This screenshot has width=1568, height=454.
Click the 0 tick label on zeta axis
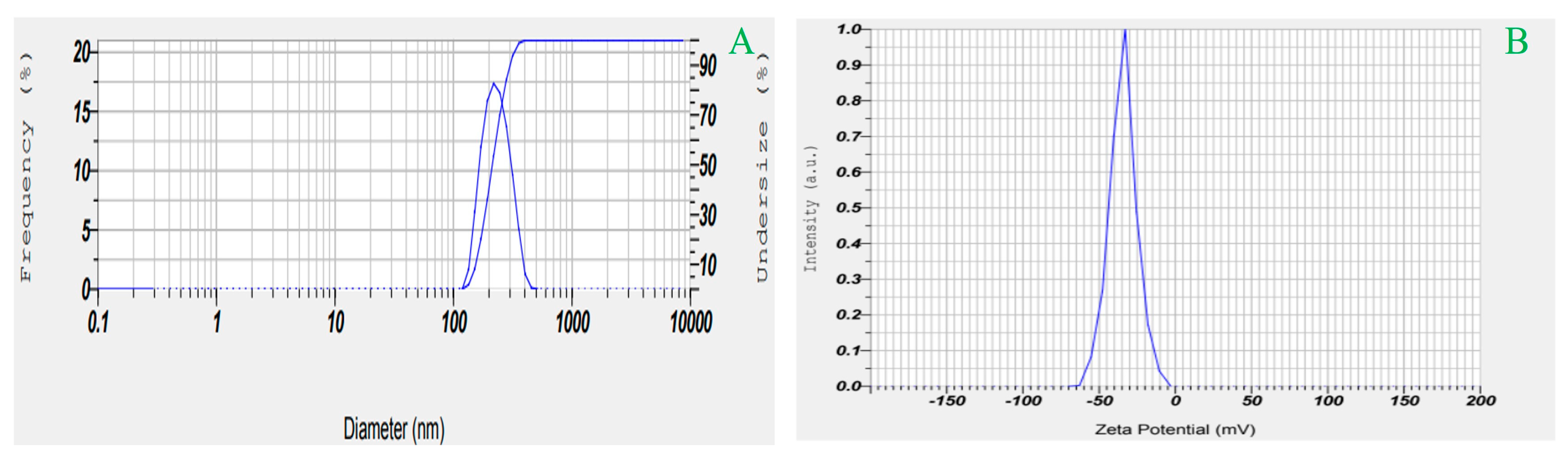1176,401
